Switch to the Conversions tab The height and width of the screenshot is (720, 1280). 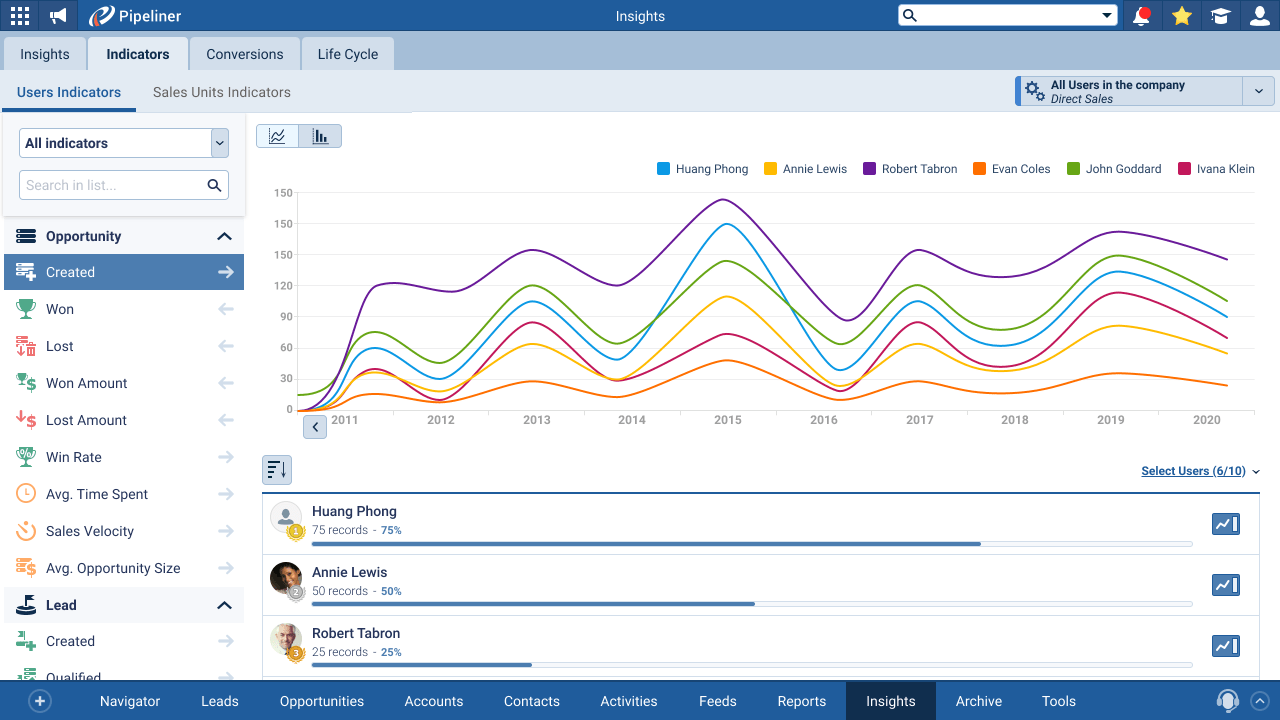click(245, 54)
